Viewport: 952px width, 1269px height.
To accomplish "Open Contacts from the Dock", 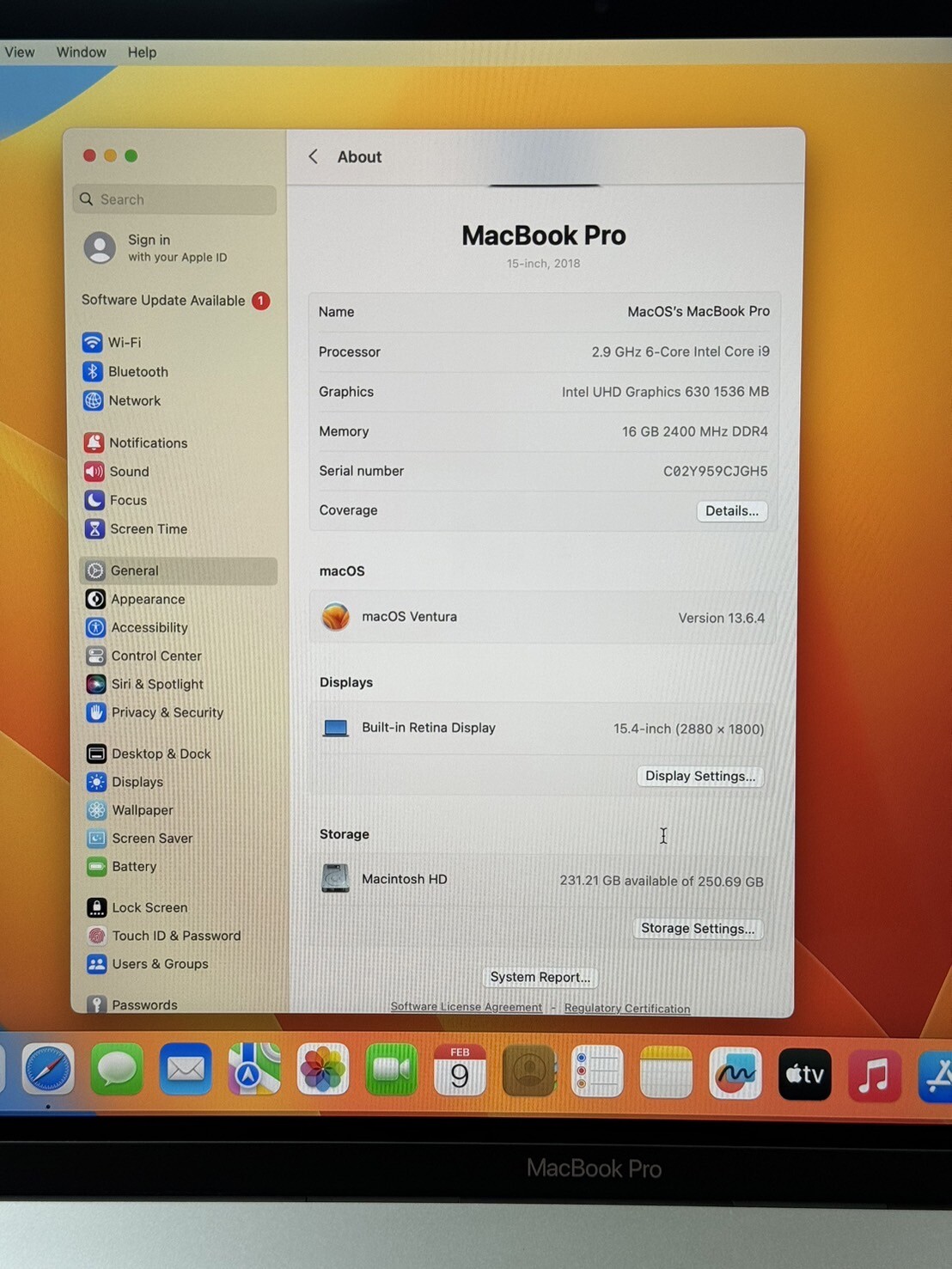I will click(529, 1071).
